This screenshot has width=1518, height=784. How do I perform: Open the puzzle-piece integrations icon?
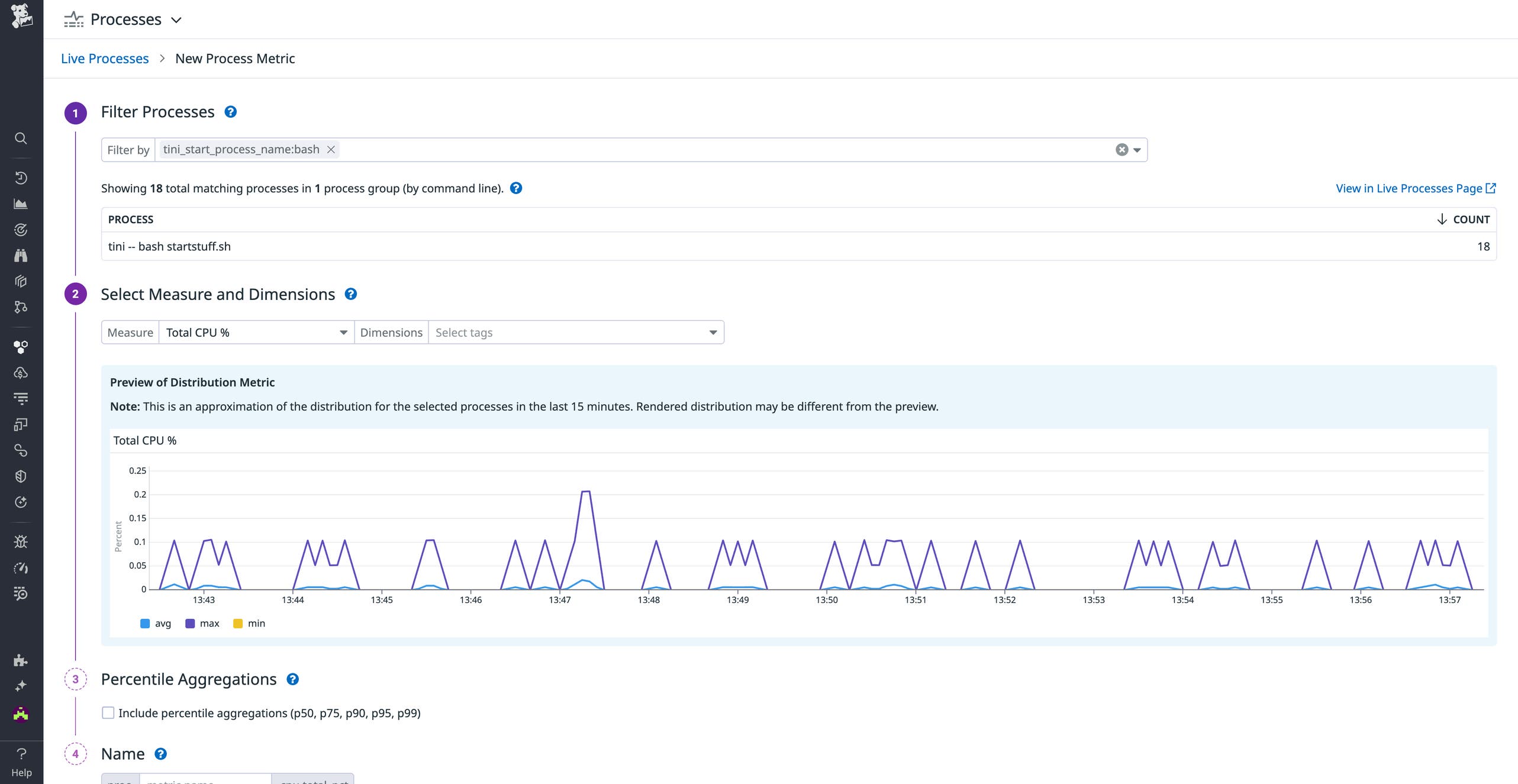21,660
